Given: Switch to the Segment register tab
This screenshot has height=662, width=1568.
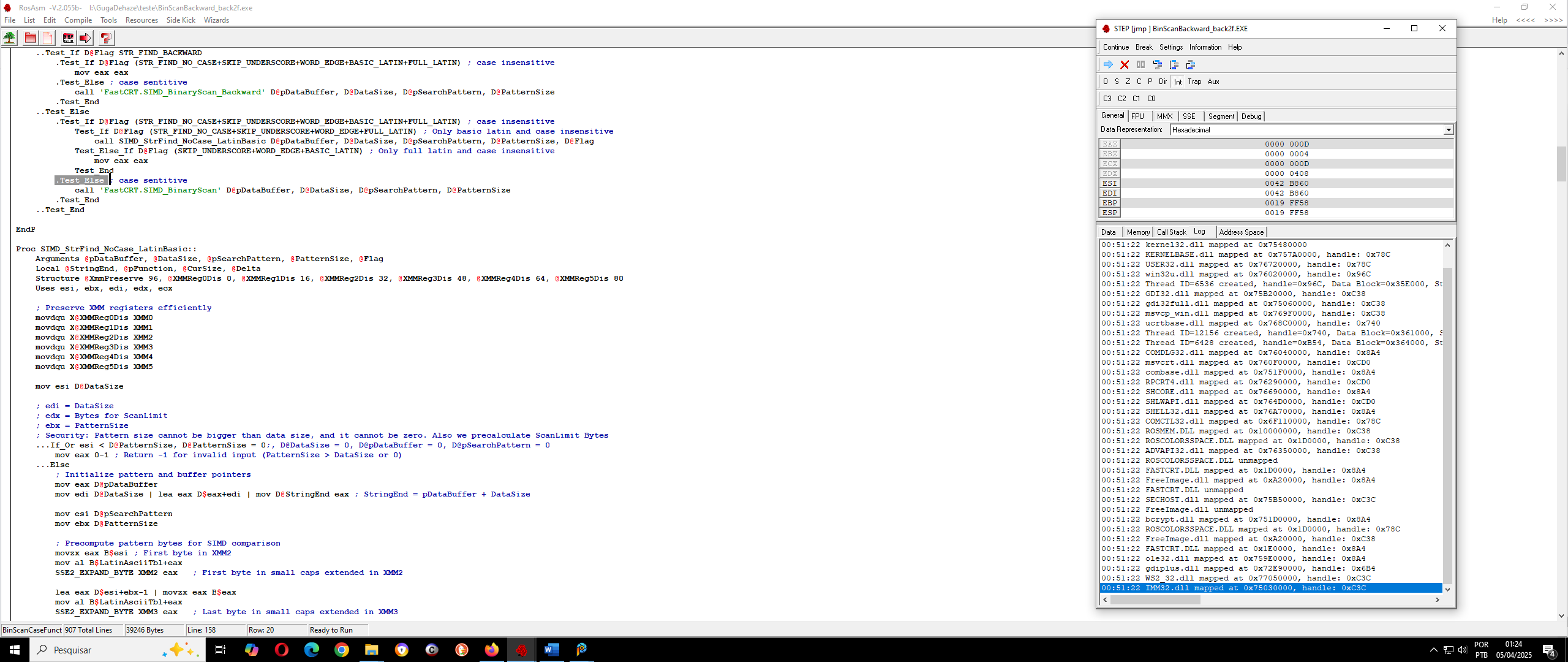Looking at the screenshot, I should coord(1221,116).
